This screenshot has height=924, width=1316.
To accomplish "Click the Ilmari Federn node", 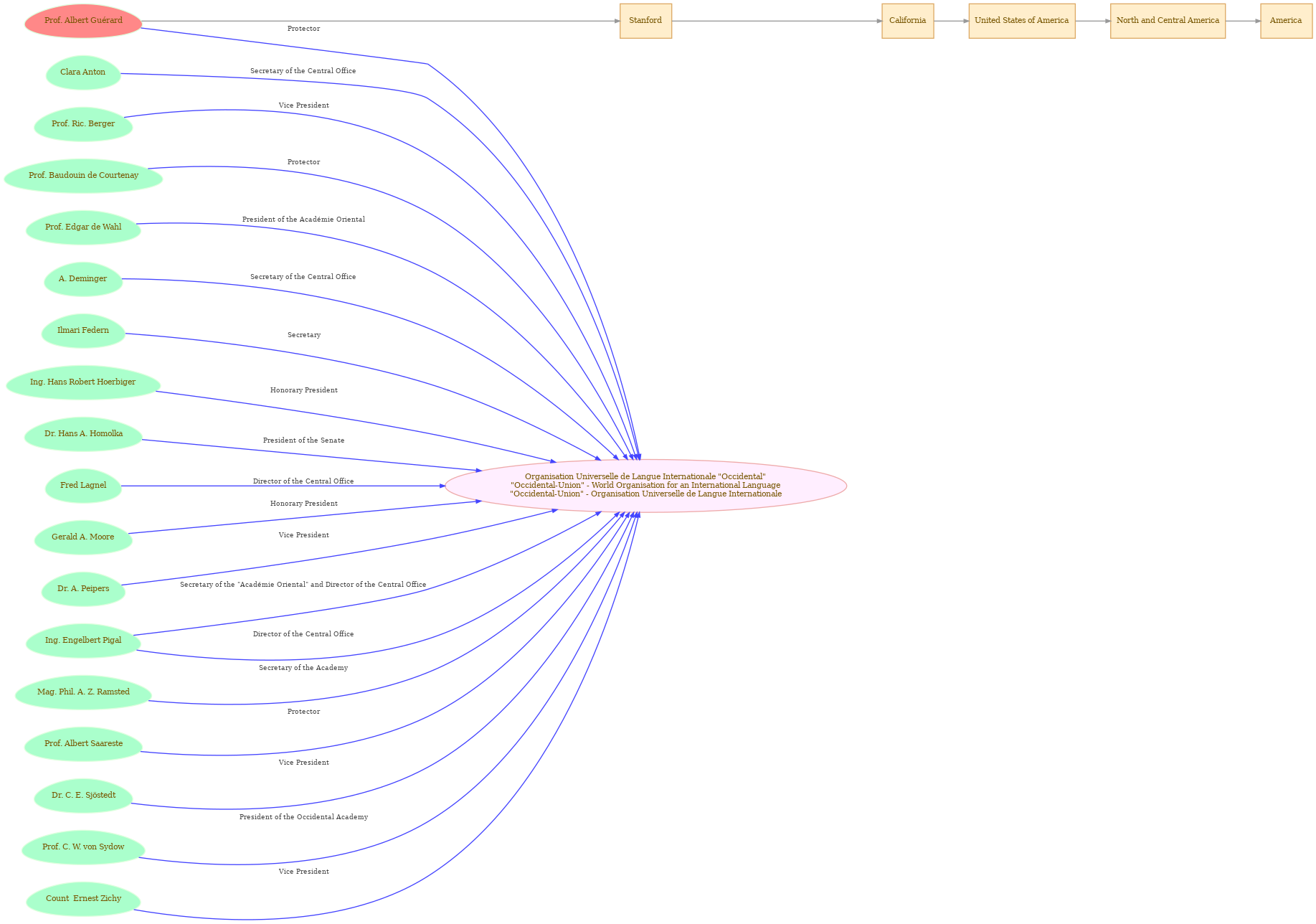I will point(83,331).
